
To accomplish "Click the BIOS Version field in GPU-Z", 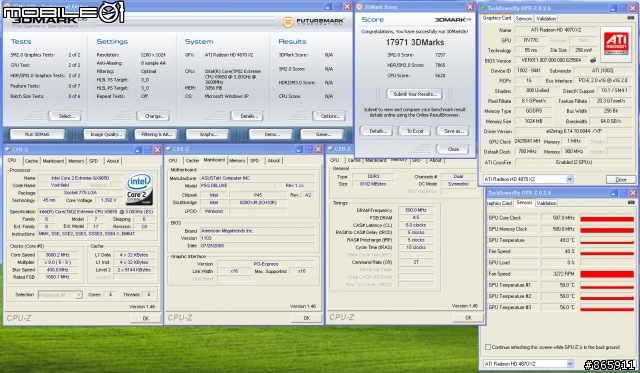I will tap(551, 60).
